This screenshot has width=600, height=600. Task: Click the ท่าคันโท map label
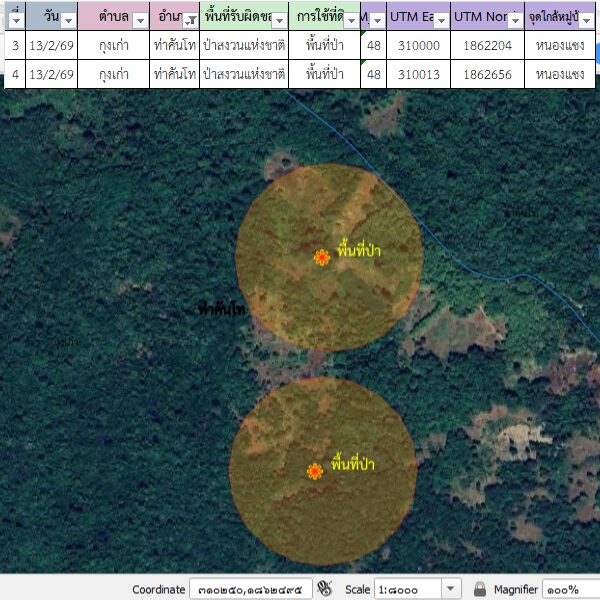(x=222, y=310)
